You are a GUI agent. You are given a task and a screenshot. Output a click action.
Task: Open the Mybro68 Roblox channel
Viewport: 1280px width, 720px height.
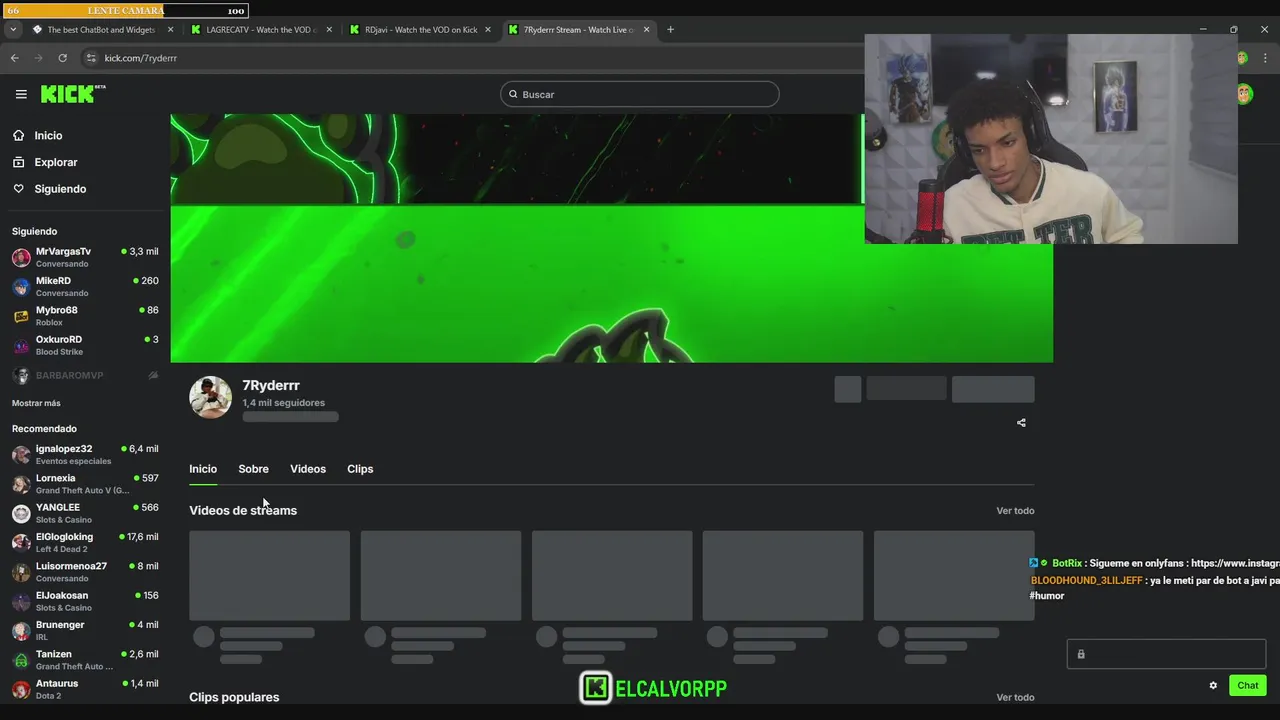point(85,316)
